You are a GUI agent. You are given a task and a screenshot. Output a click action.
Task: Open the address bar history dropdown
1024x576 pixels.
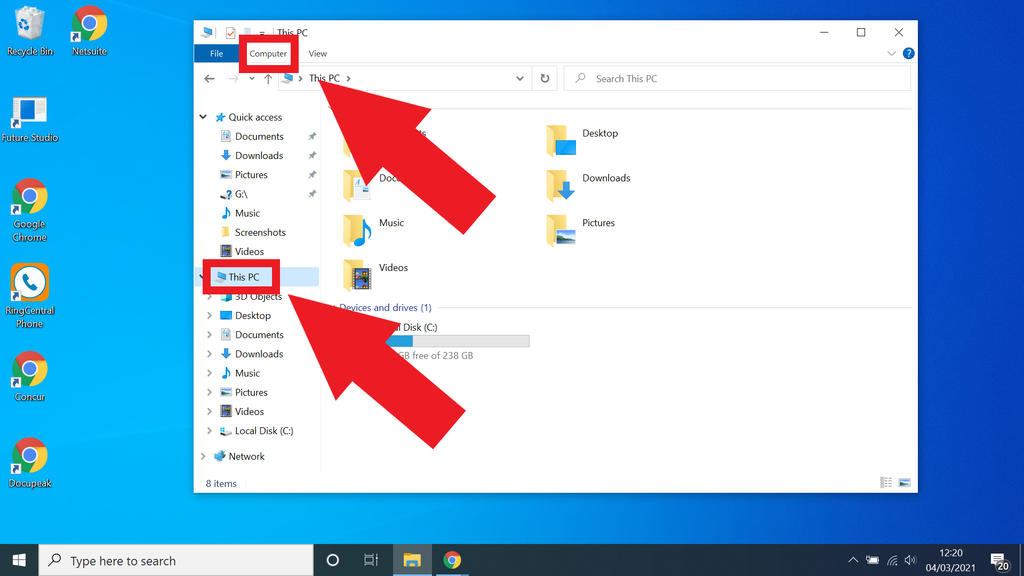coord(519,78)
